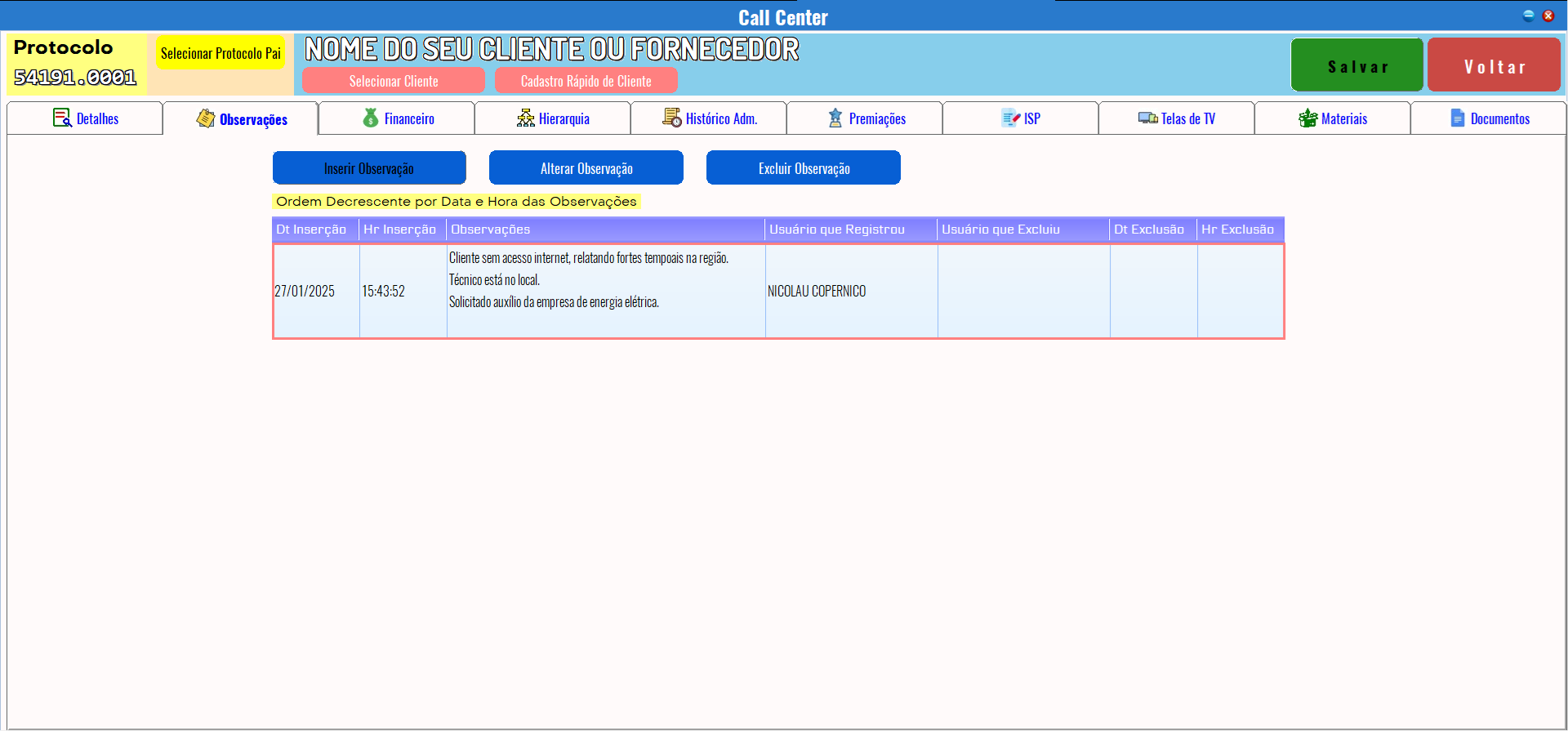The image size is (1568, 731).
Task: Click the ISP tab icon
Action: (1011, 118)
